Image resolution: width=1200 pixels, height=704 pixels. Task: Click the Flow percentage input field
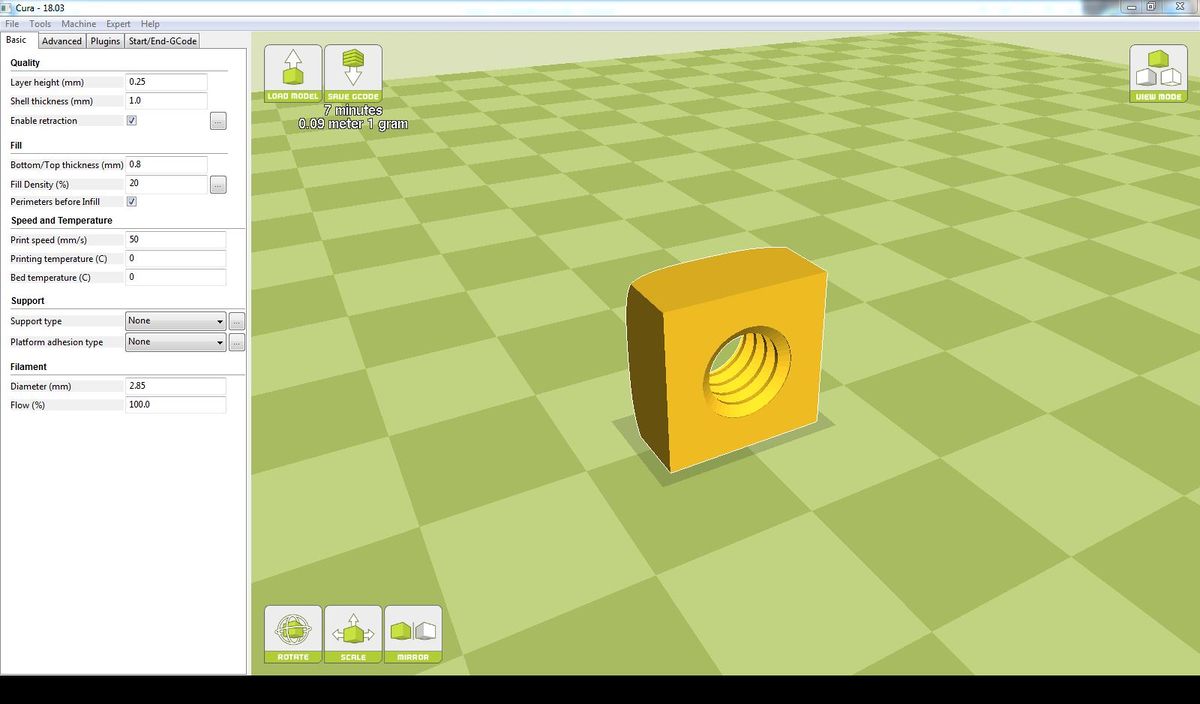point(175,405)
